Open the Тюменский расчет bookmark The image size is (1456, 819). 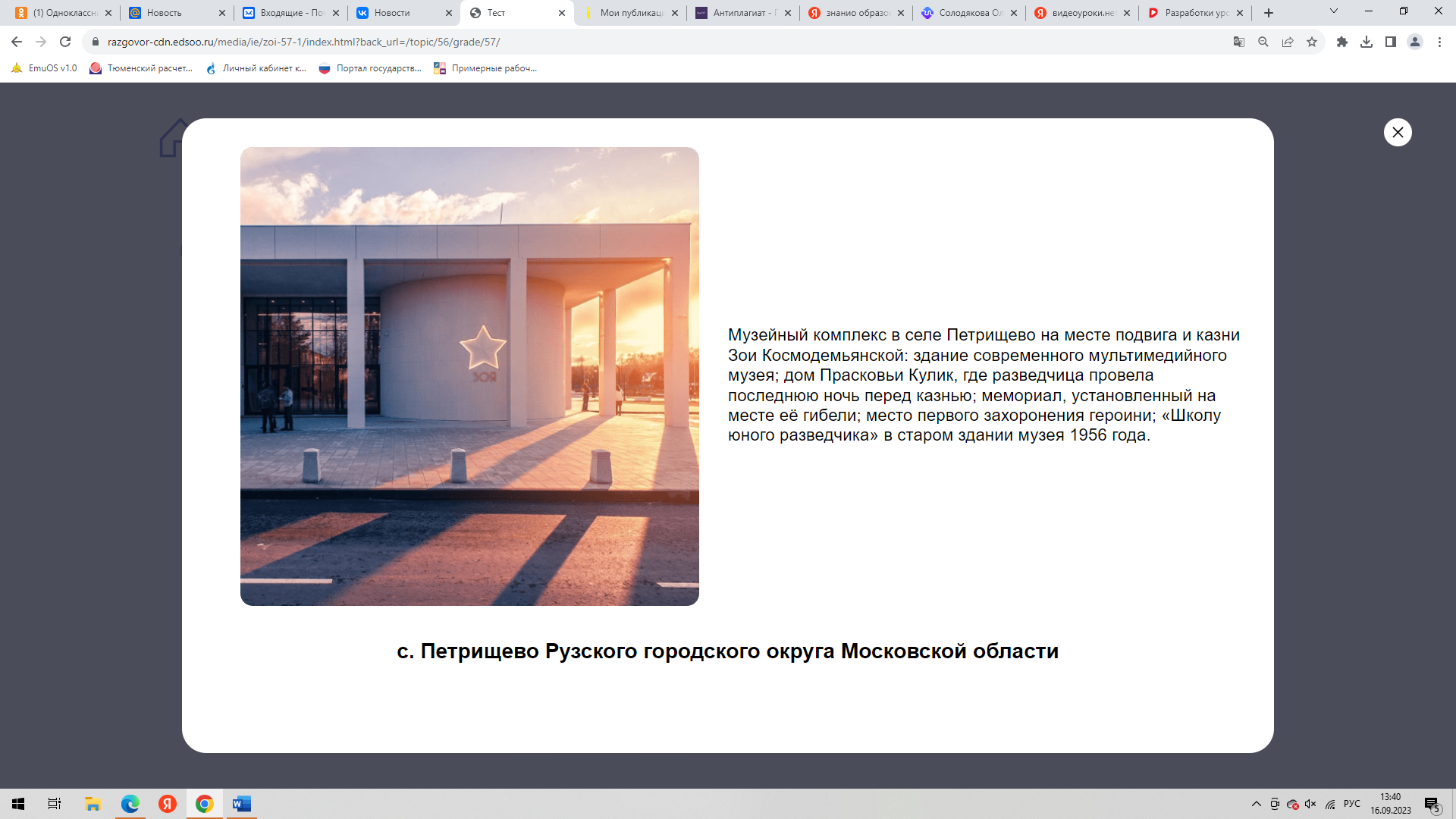click(x=141, y=68)
